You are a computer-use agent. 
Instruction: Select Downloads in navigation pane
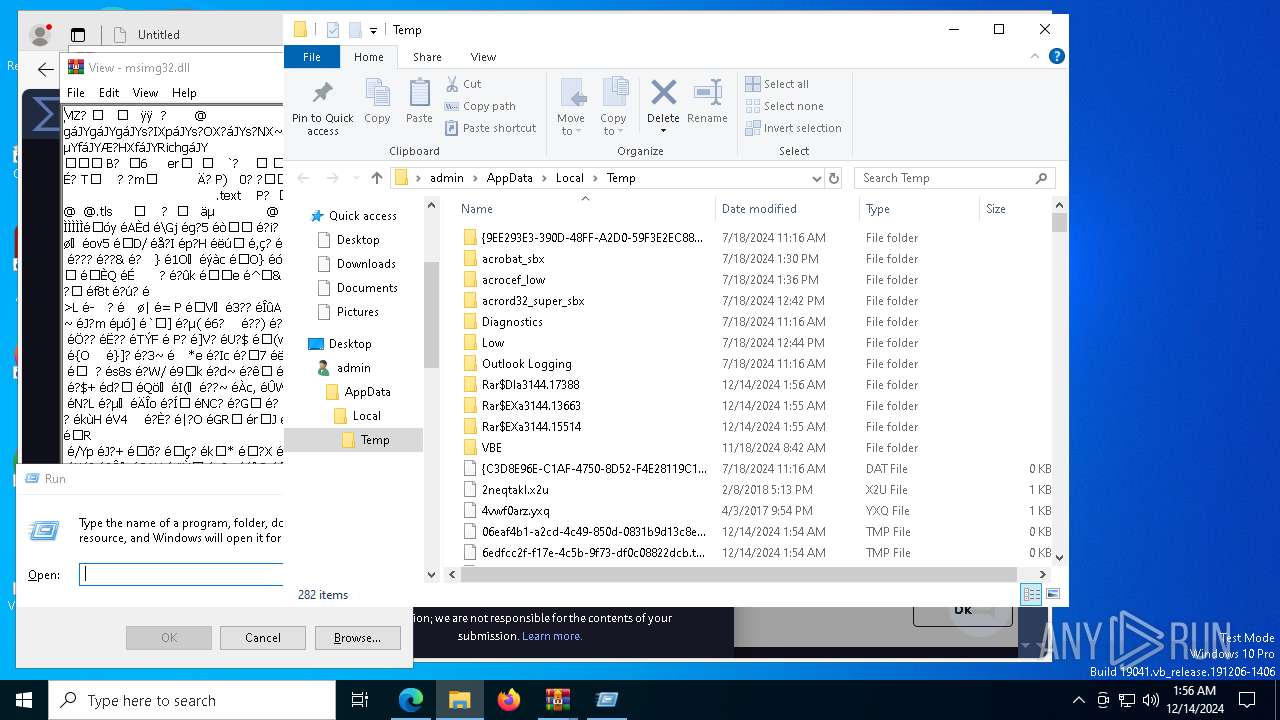coord(366,264)
